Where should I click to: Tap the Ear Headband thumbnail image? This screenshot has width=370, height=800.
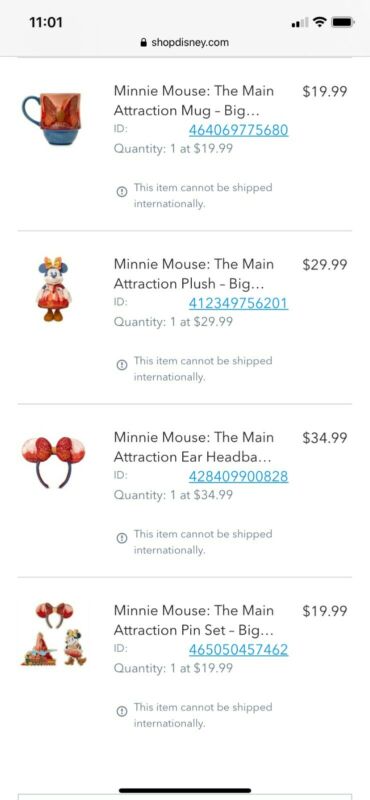coord(53,462)
